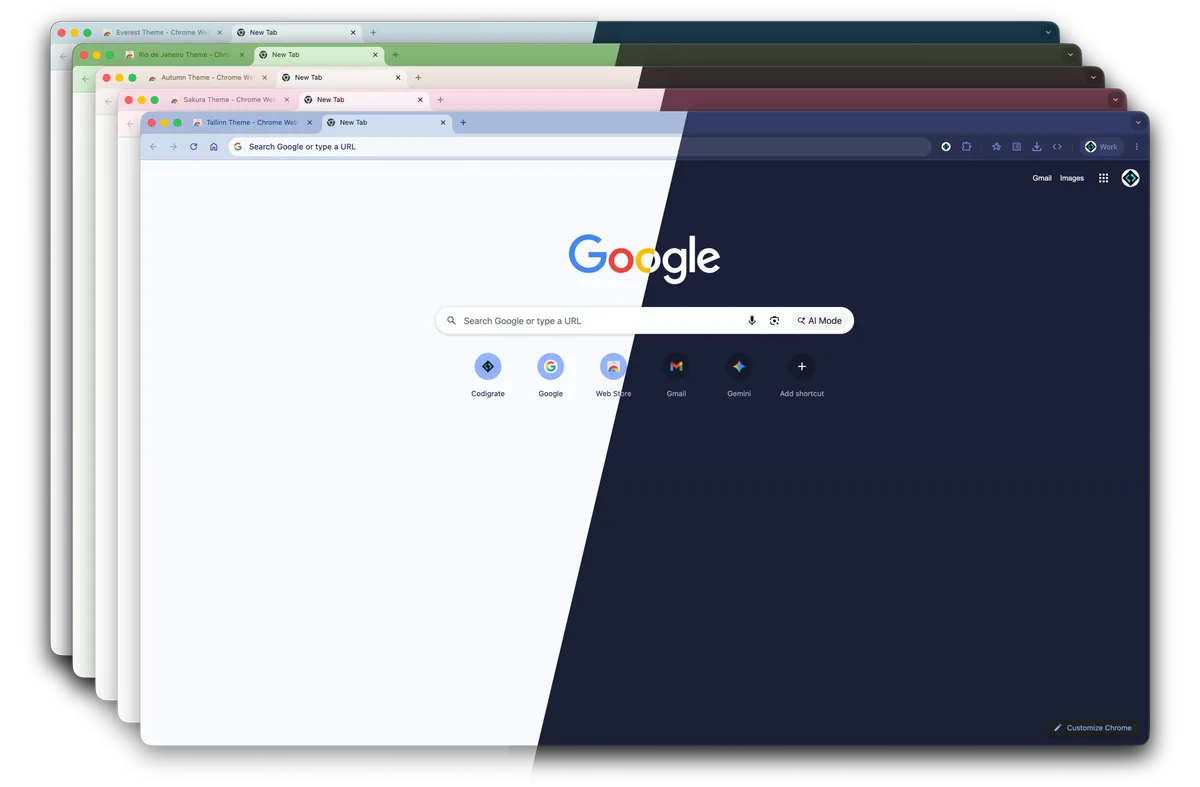1200x787 pixels.
Task: Open the Work profile menu
Action: click(x=1101, y=147)
